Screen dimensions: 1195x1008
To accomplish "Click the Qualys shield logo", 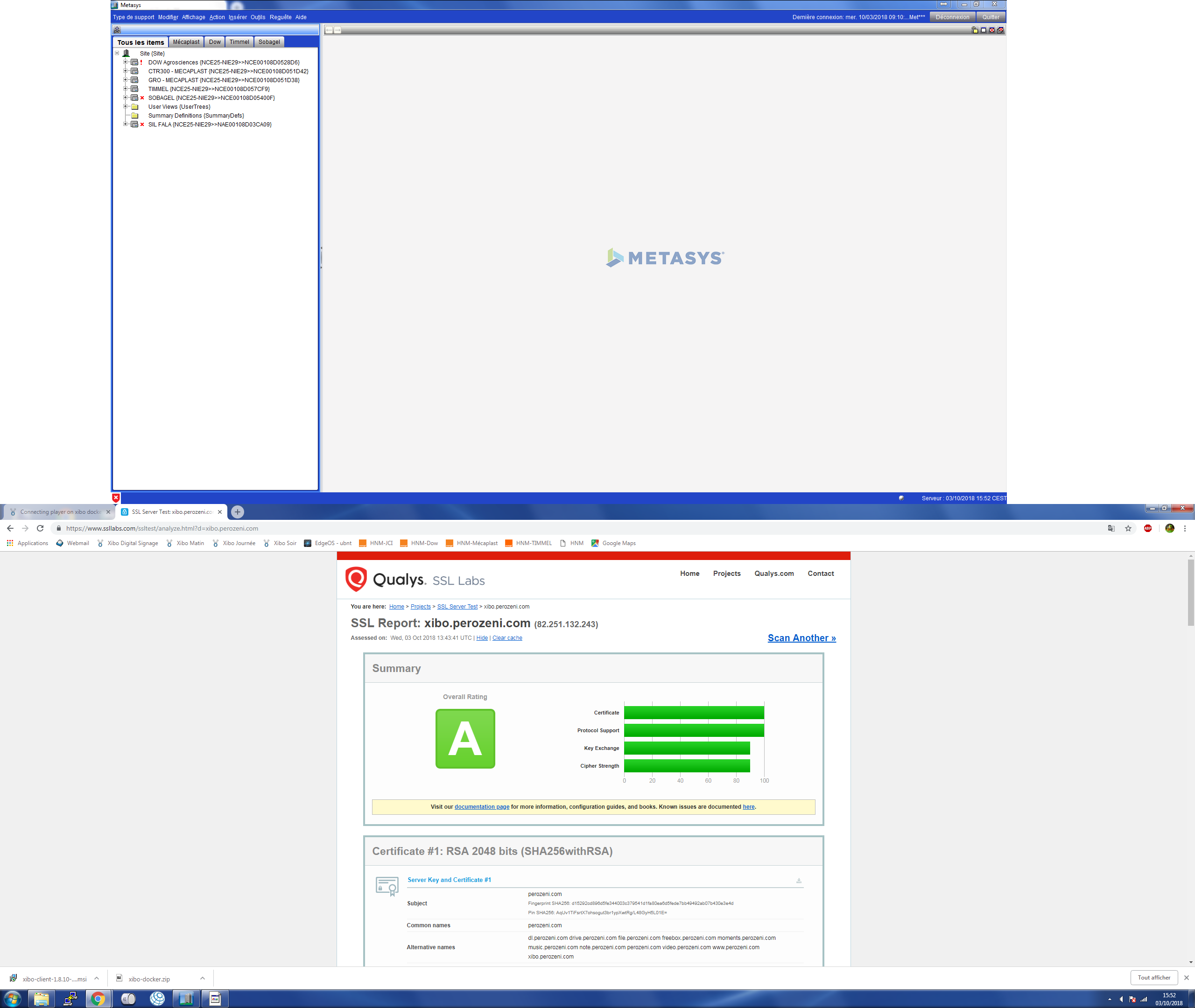I will [x=356, y=579].
